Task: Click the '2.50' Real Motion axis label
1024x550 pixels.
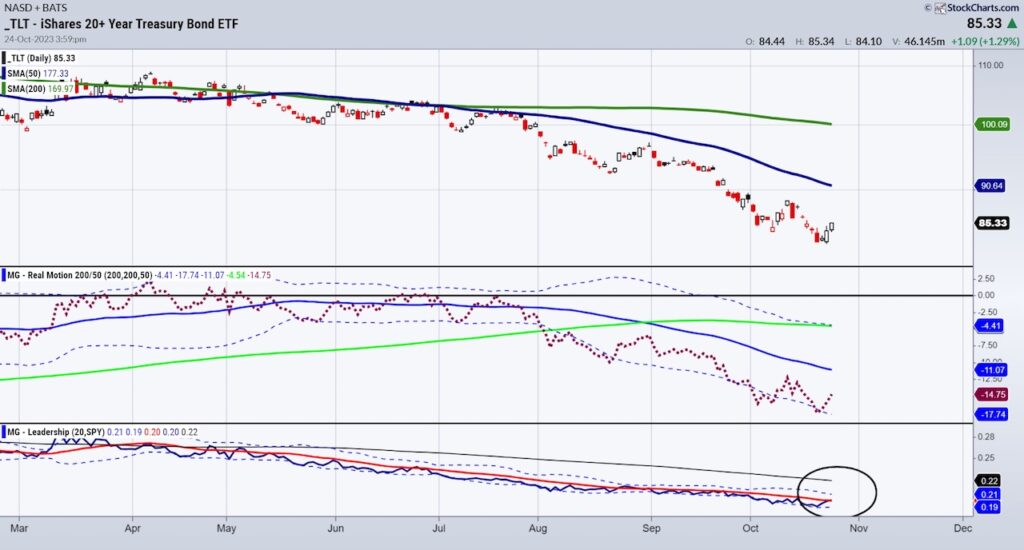Action: [986, 279]
